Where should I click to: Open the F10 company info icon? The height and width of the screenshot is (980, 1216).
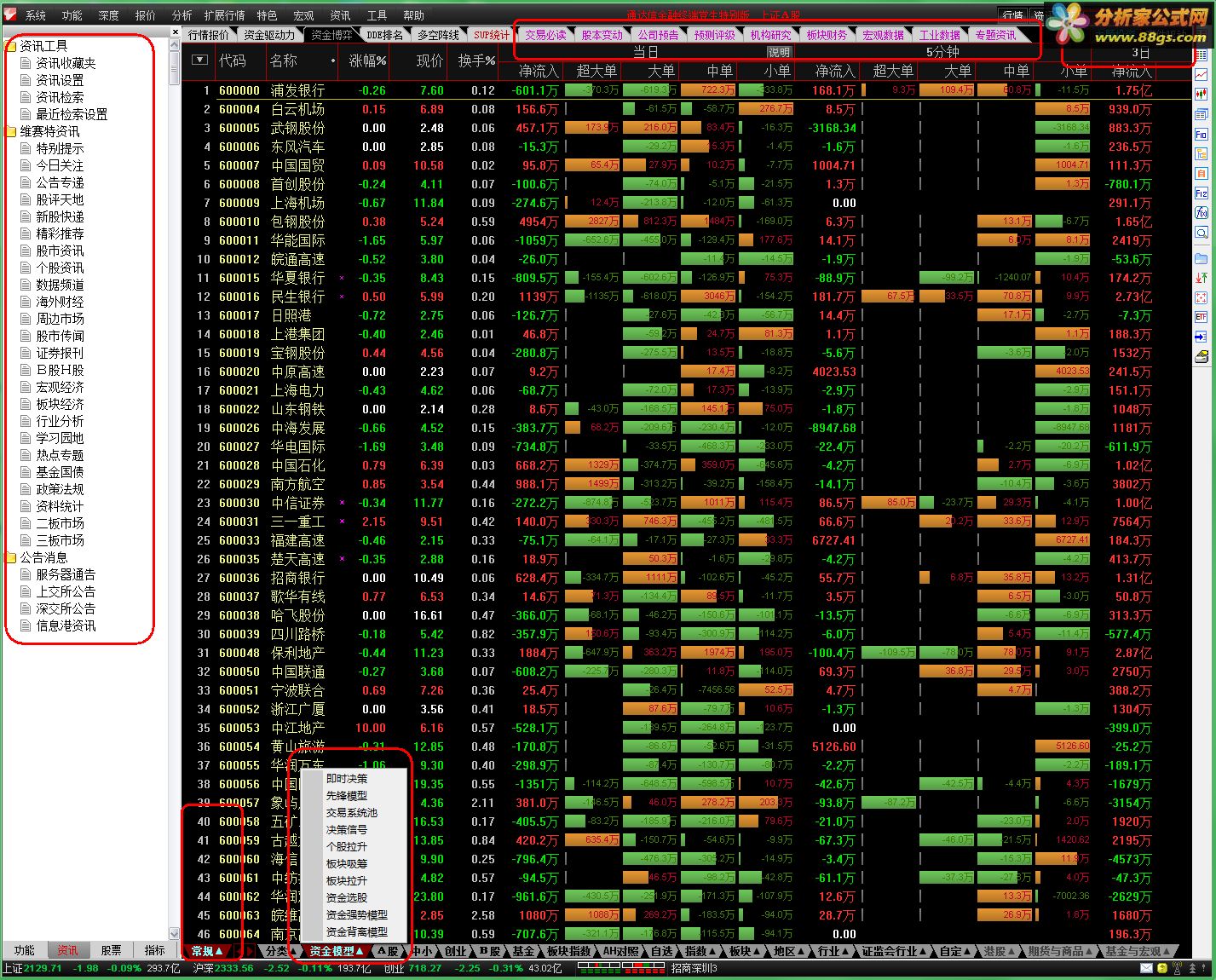click(x=1202, y=134)
